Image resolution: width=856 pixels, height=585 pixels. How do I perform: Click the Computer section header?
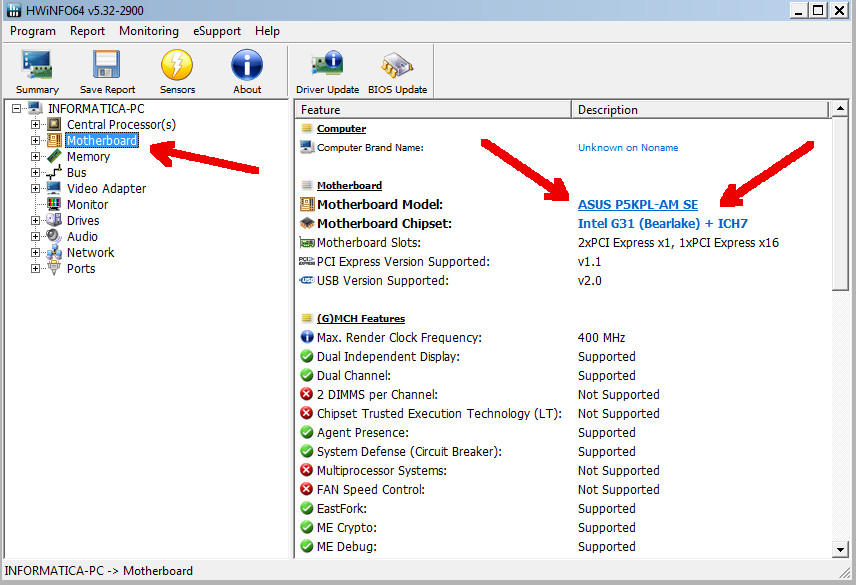pyautogui.click(x=341, y=129)
